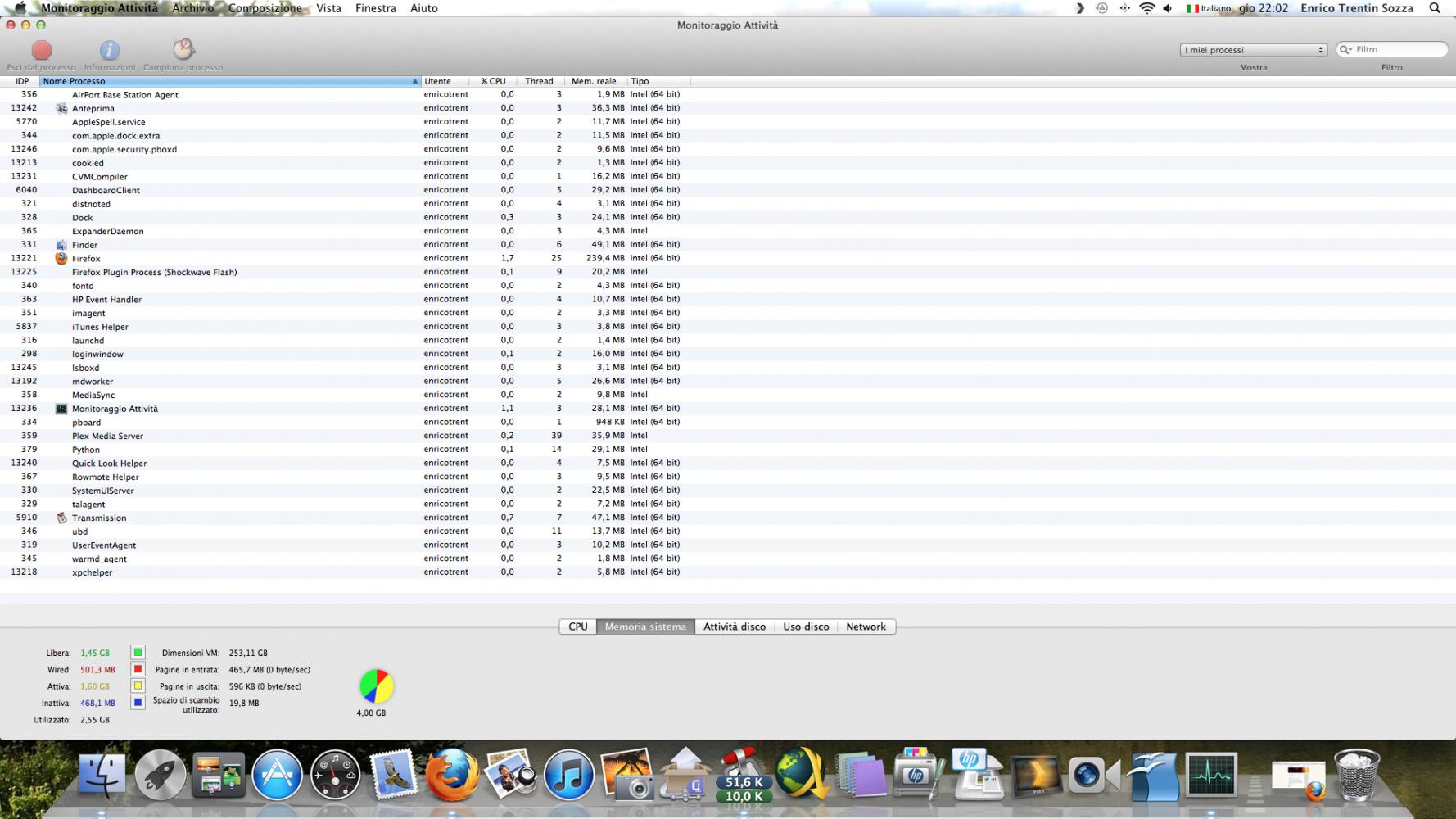Viewport: 1456px width, 819px height.
Task: Select the Network tab
Action: point(866,627)
